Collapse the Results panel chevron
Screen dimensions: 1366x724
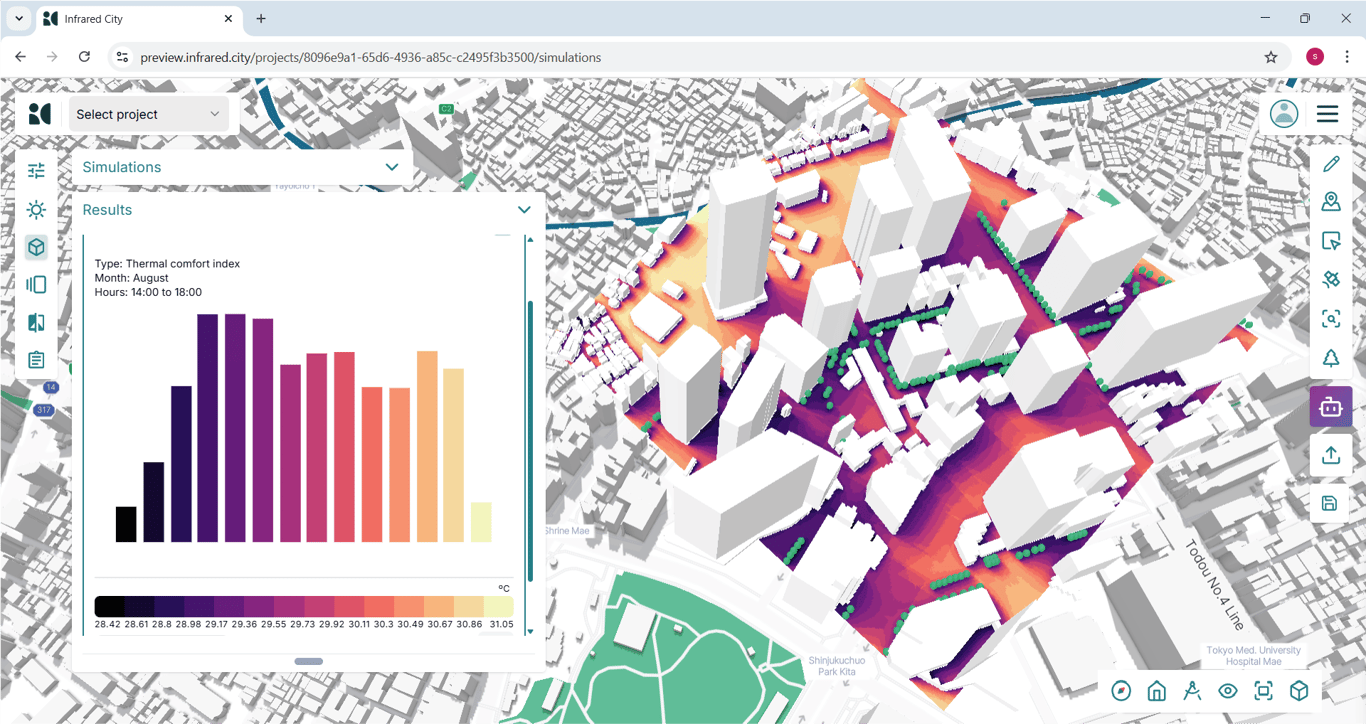pyautogui.click(x=524, y=210)
